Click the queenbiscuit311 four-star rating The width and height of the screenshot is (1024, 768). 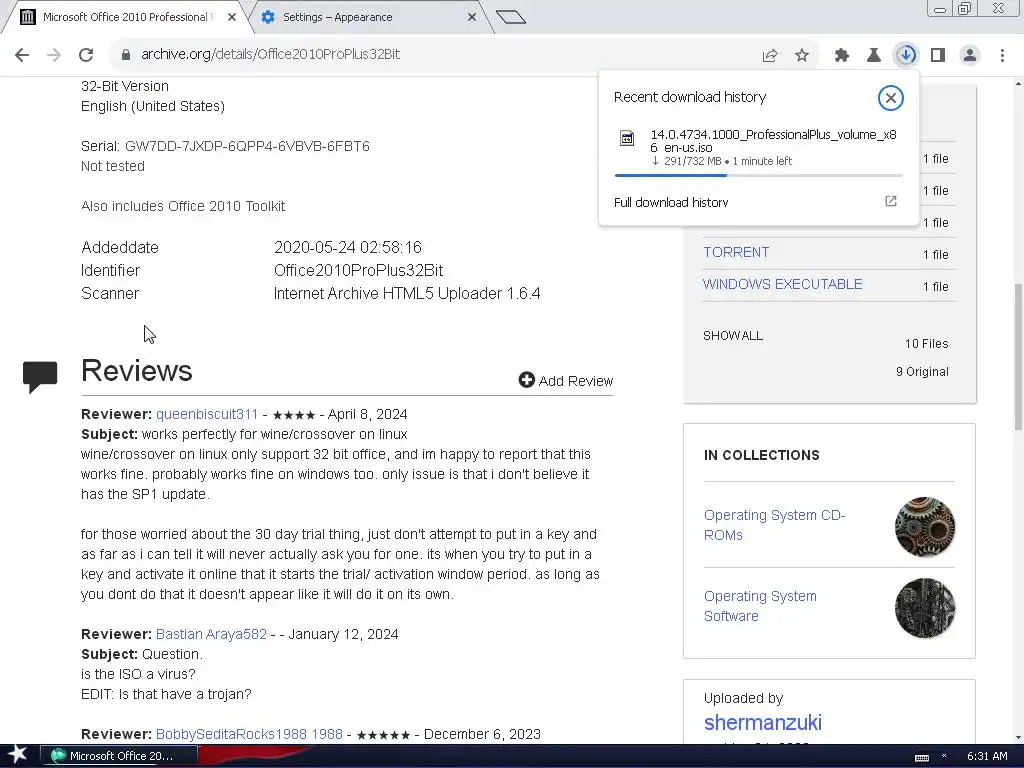[294, 415]
